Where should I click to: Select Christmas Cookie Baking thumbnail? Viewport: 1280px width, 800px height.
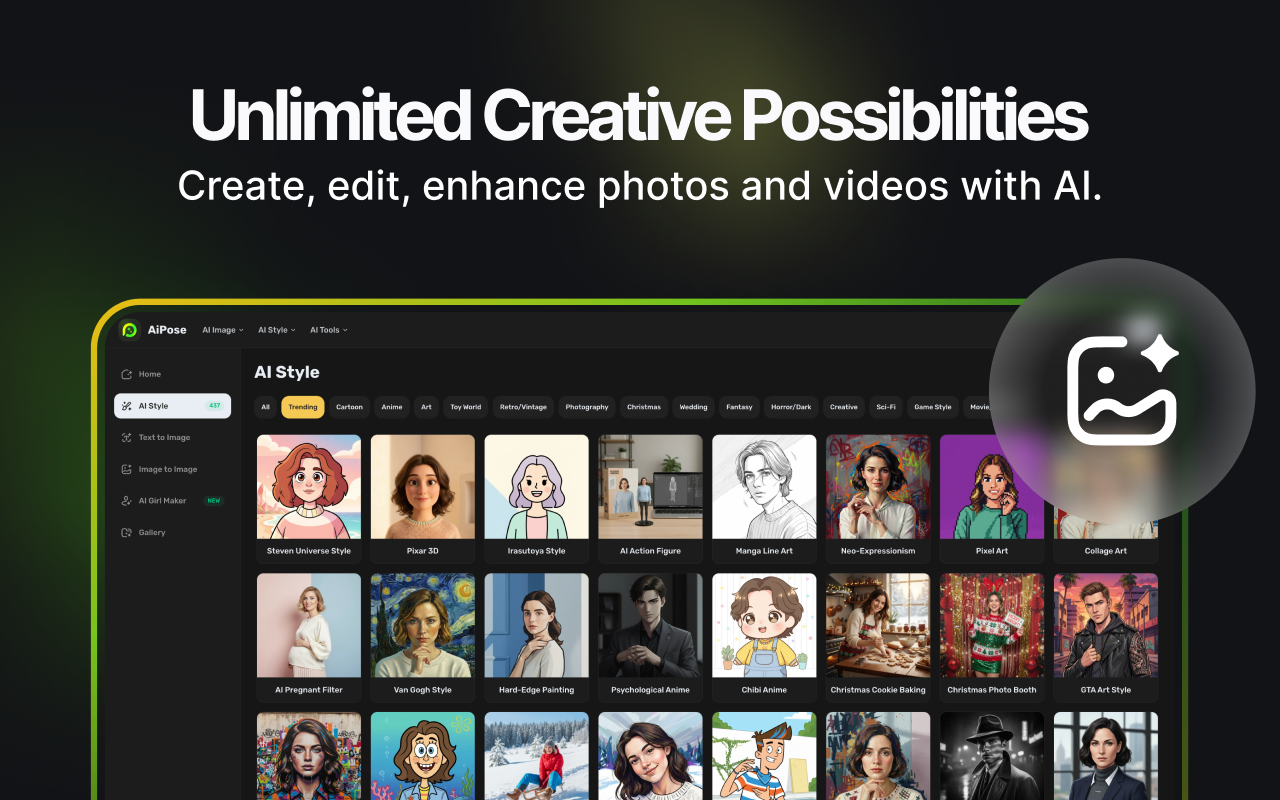click(878, 626)
